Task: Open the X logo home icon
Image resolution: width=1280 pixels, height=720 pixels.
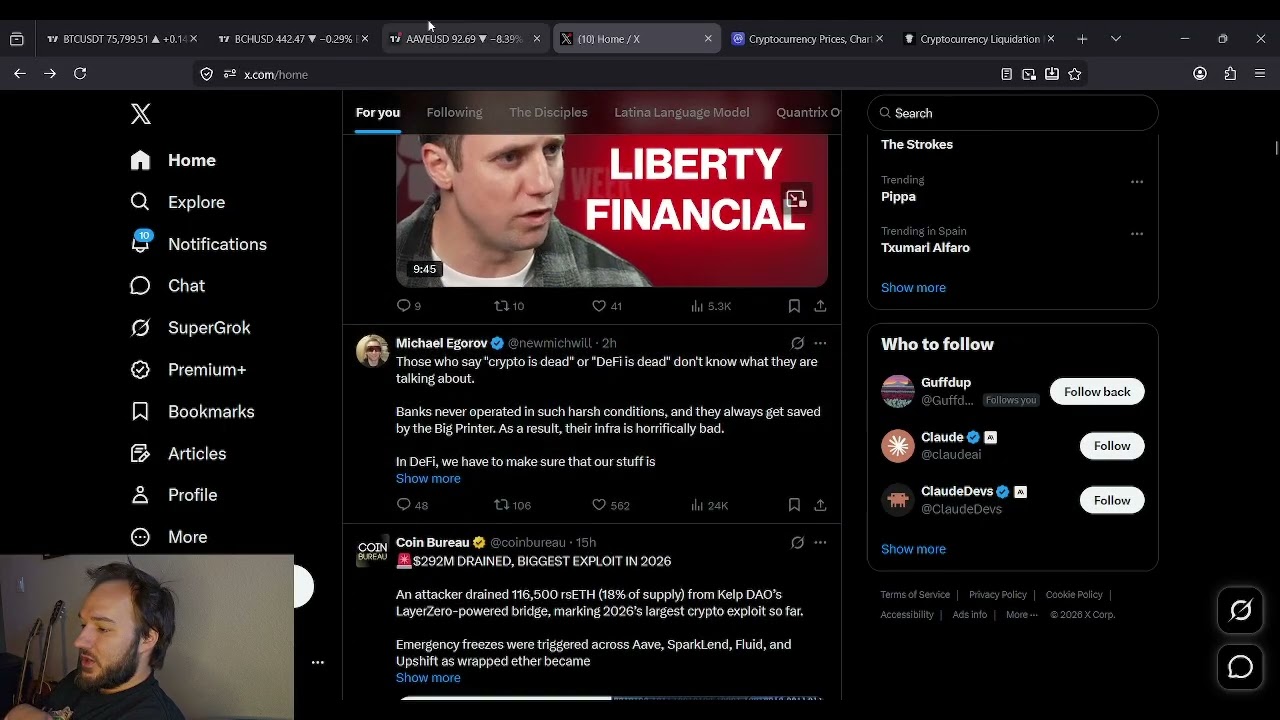Action: (x=141, y=114)
